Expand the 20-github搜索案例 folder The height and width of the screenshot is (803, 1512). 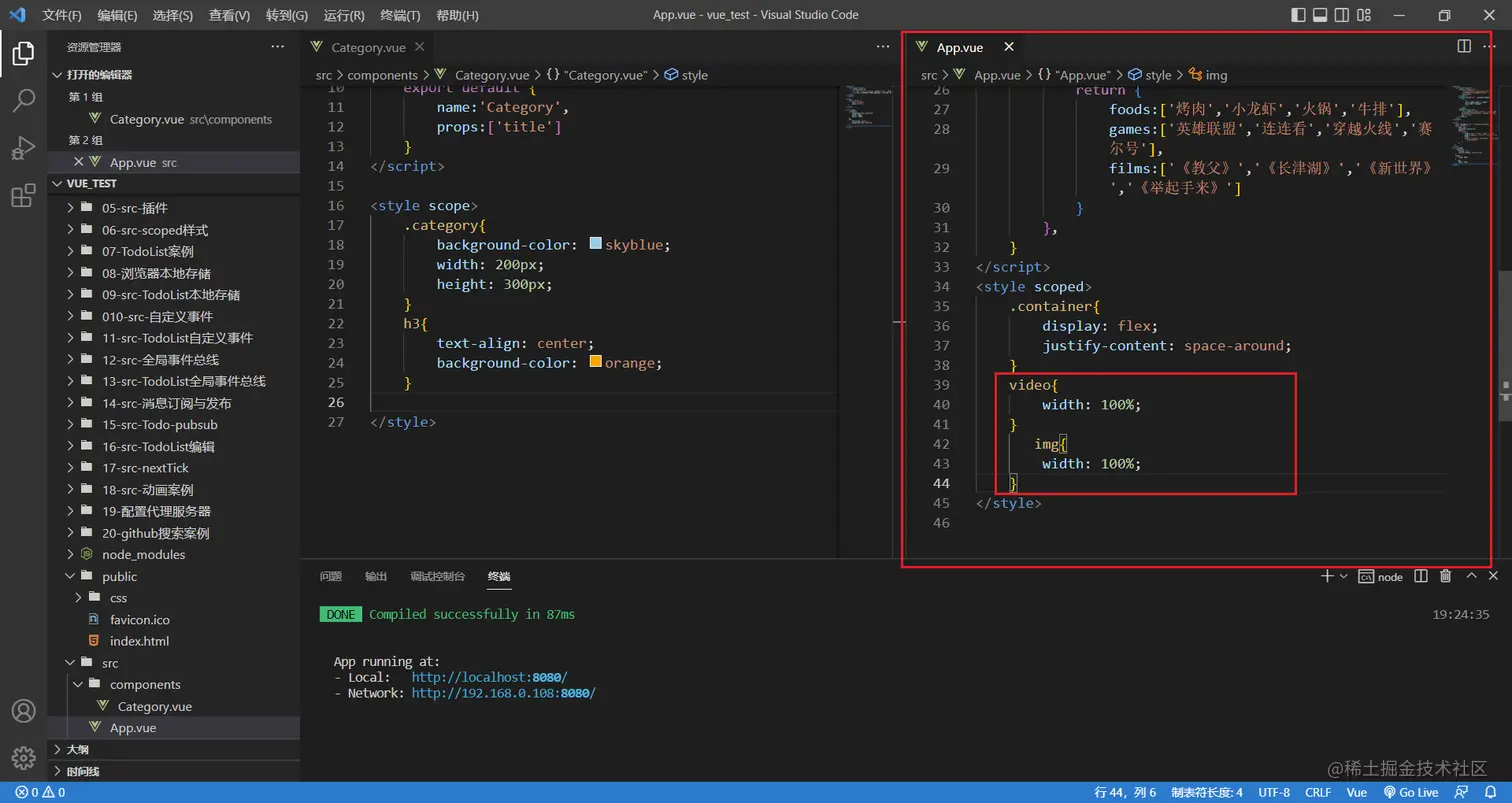click(x=174, y=533)
